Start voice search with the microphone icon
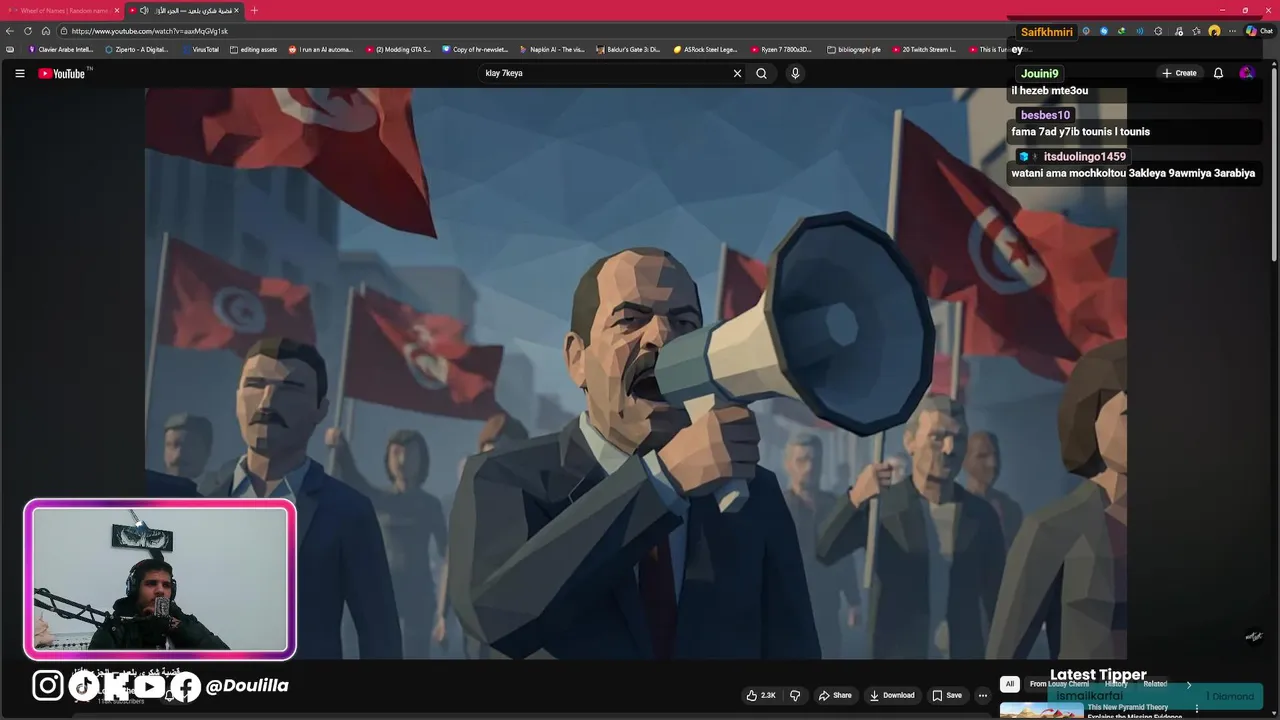The image size is (1280, 720). click(x=795, y=73)
